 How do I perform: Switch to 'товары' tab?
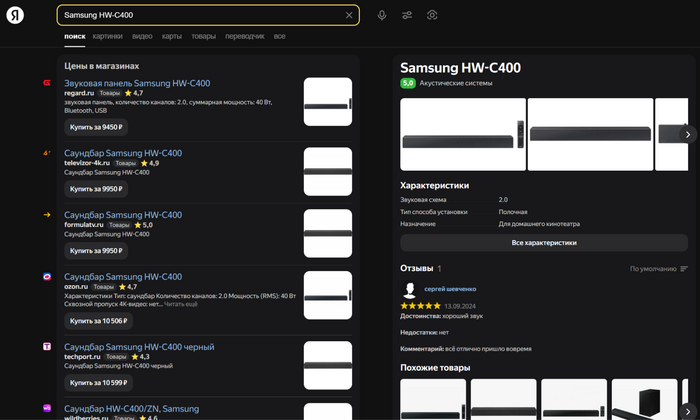click(203, 36)
